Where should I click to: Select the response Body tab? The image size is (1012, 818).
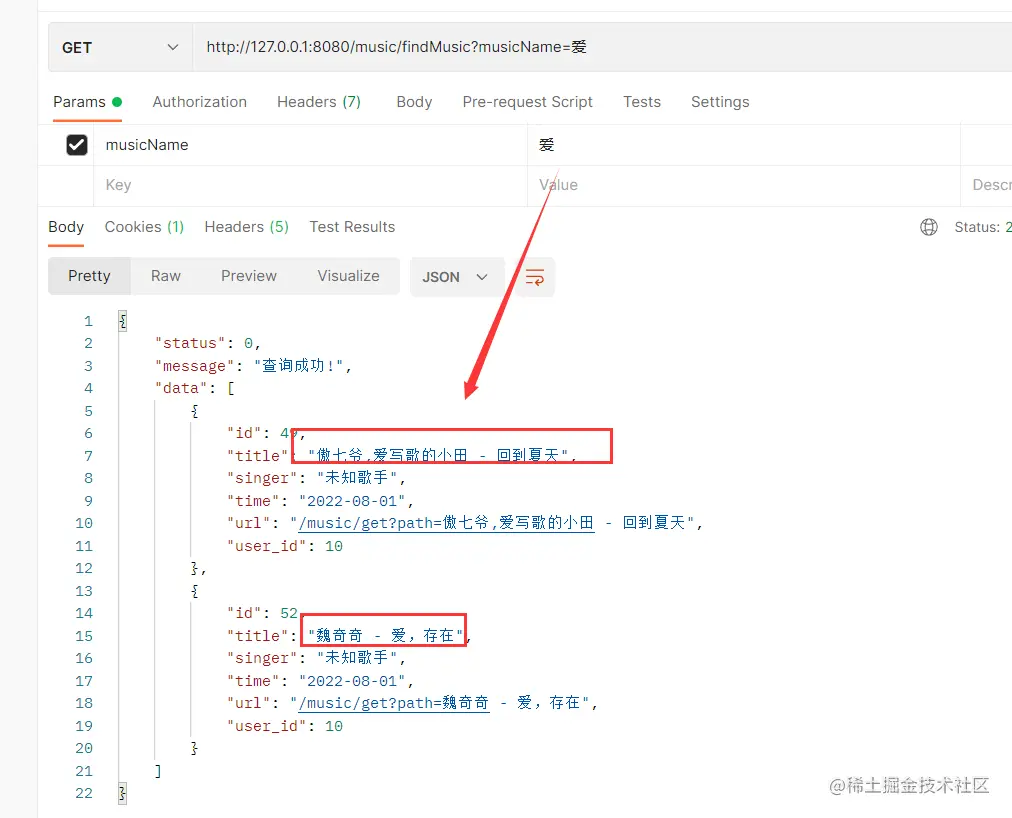pos(66,227)
